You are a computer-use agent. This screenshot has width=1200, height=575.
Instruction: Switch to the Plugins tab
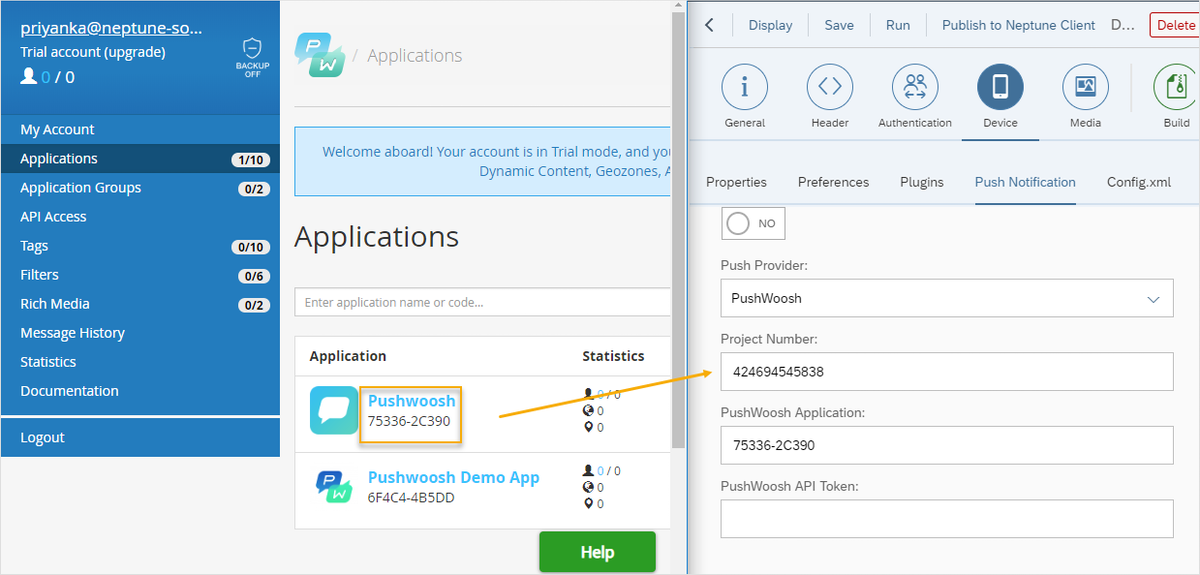[921, 182]
